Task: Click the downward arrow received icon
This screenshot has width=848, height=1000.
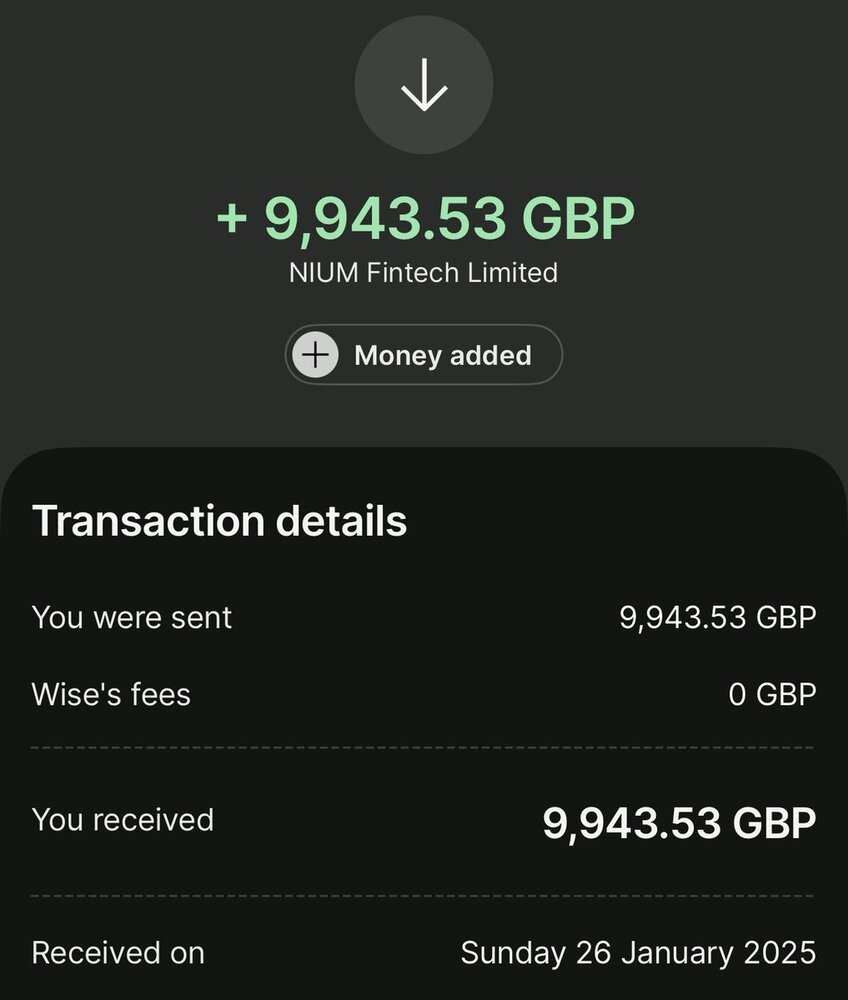Action: (424, 84)
